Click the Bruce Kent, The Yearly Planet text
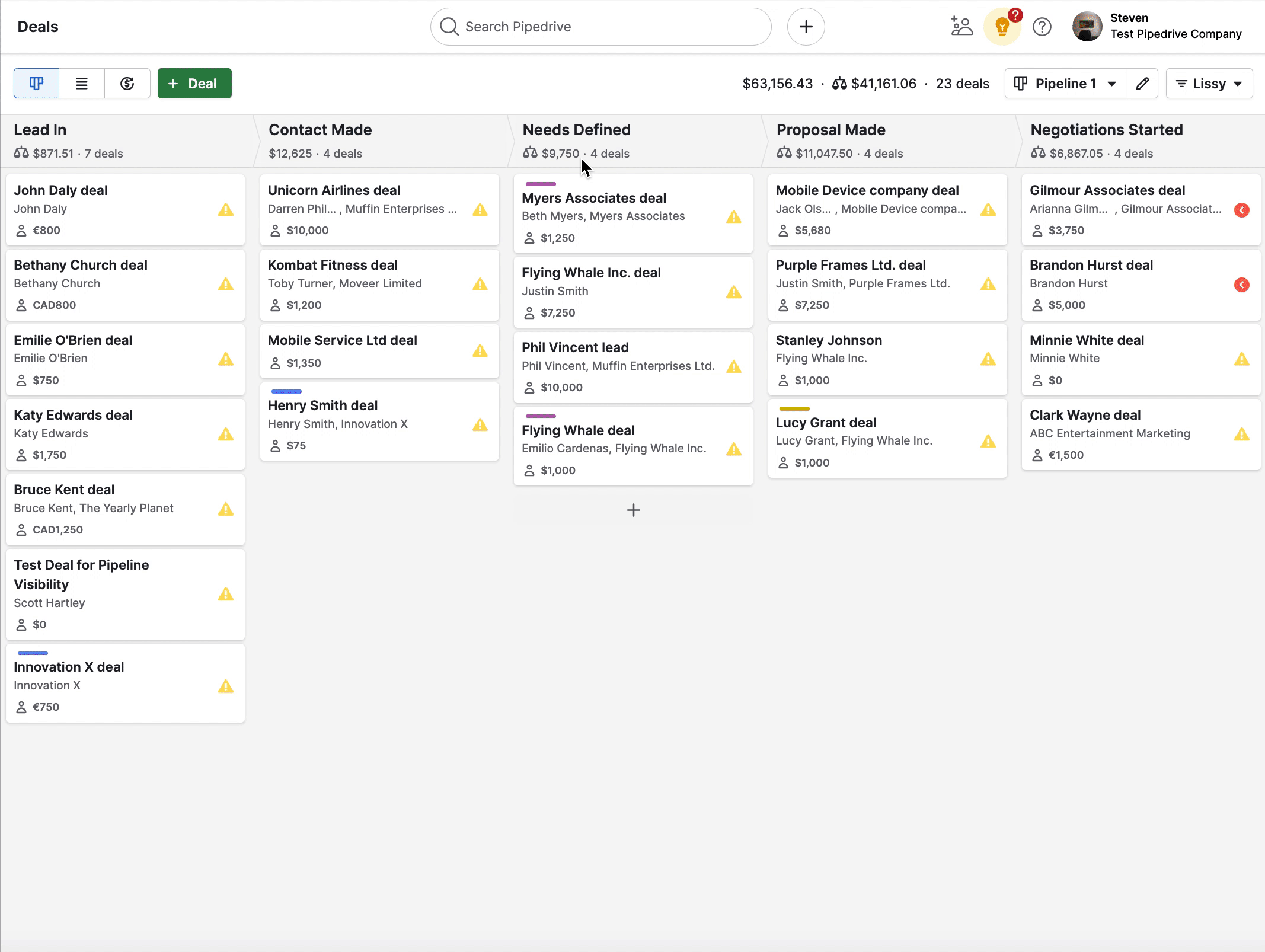 pyautogui.click(x=93, y=508)
